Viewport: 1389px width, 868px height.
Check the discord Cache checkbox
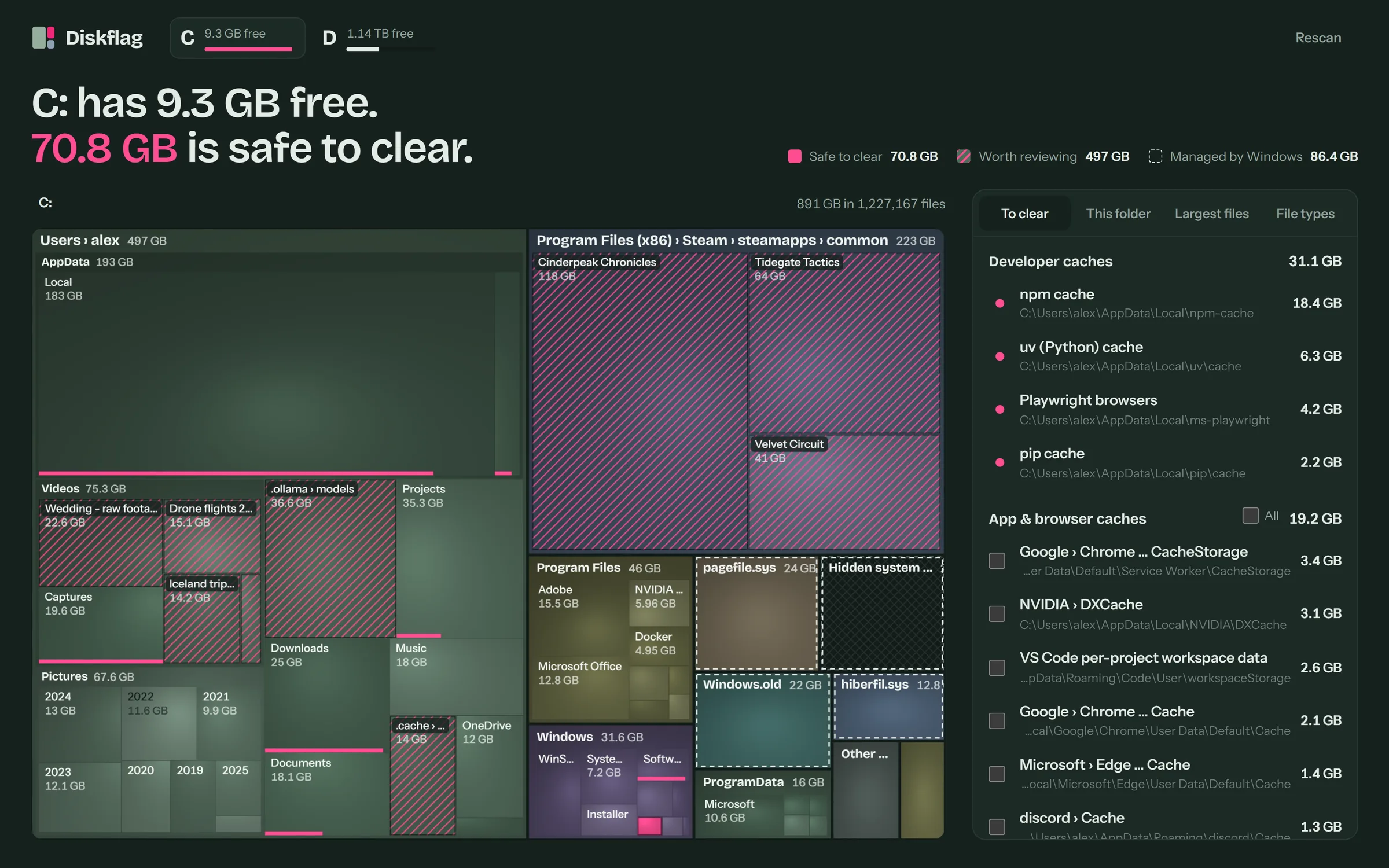pos(997,827)
